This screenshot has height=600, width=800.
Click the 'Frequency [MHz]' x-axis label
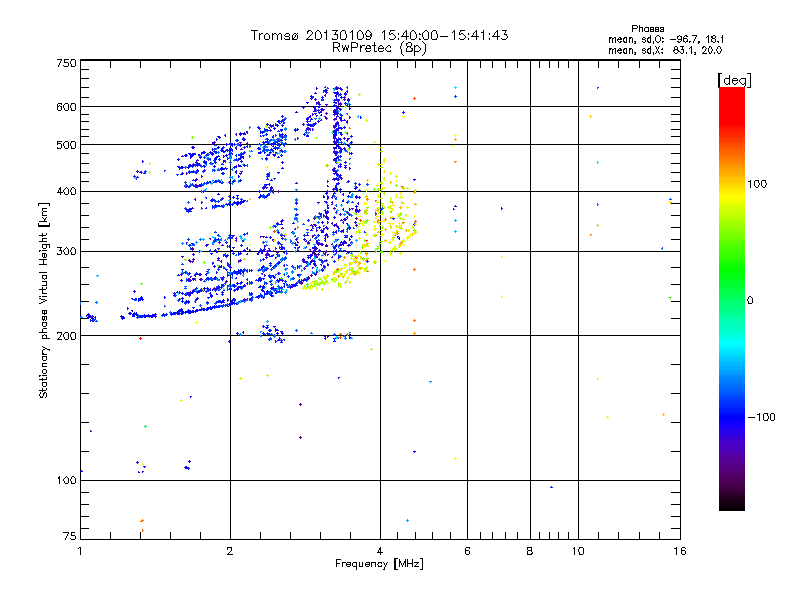tap(379, 564)
